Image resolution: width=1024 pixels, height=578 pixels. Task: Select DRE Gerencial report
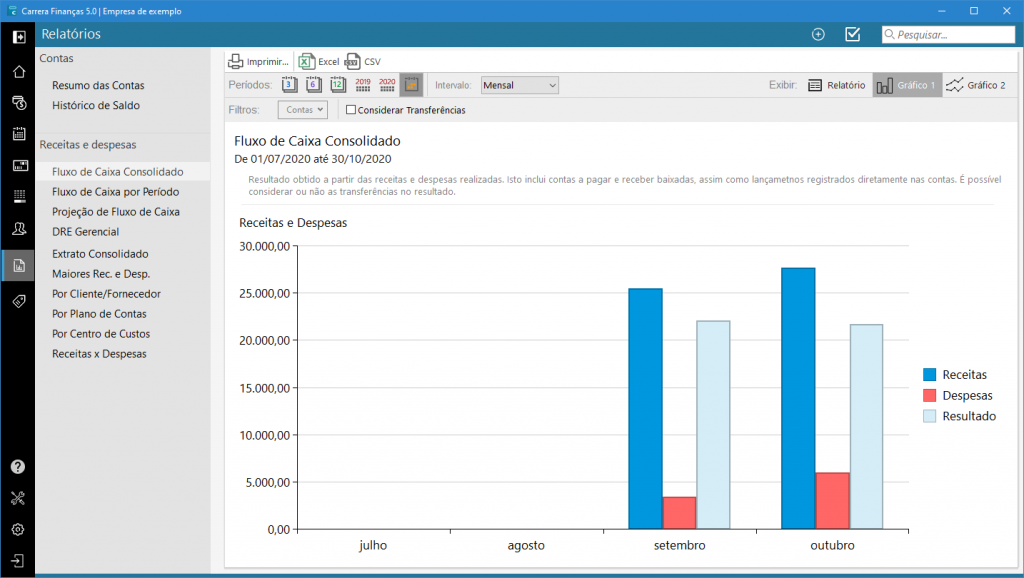(x=86, y=232)
